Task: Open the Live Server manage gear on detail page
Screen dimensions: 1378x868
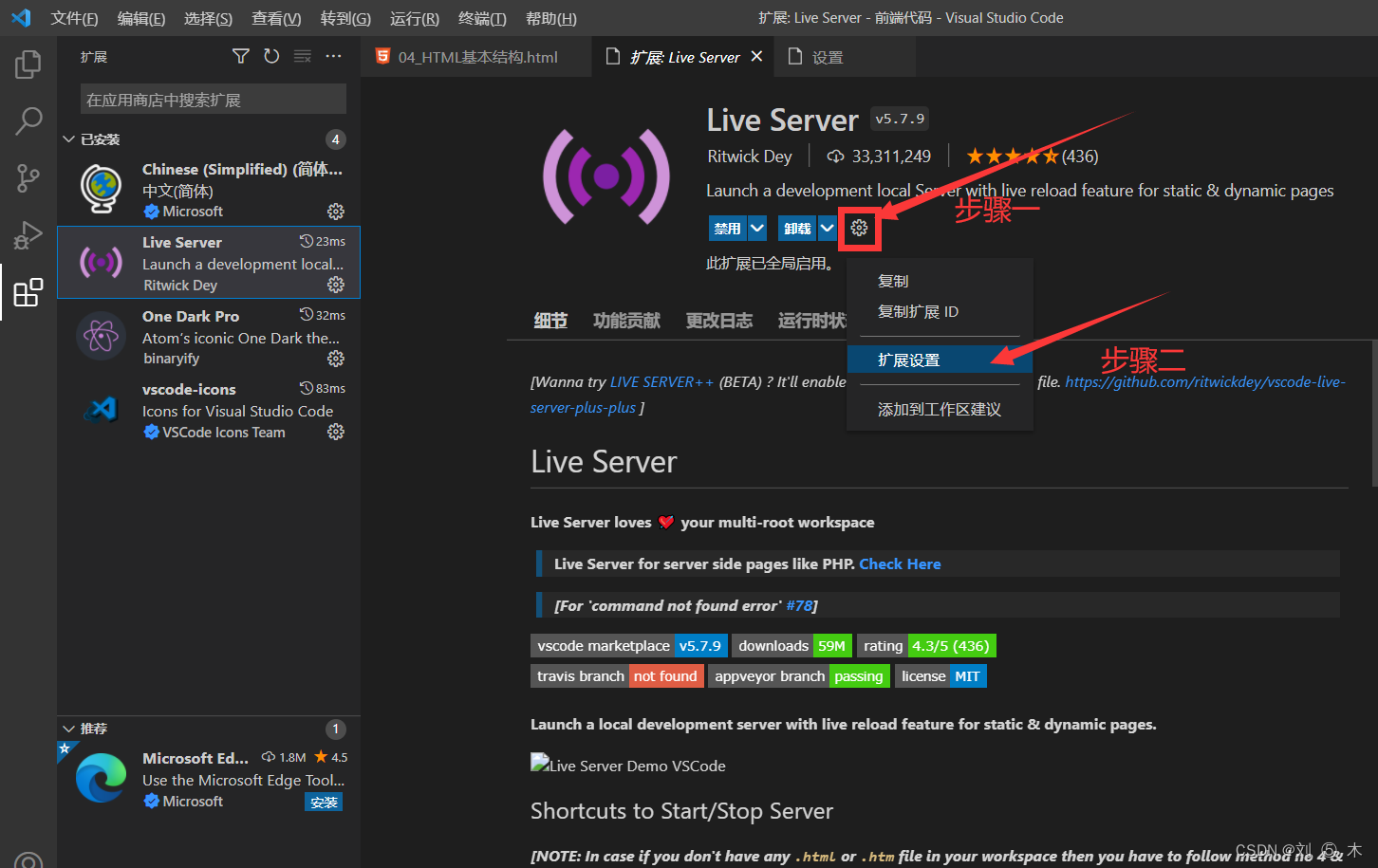Action: click(x=859, y=228)
